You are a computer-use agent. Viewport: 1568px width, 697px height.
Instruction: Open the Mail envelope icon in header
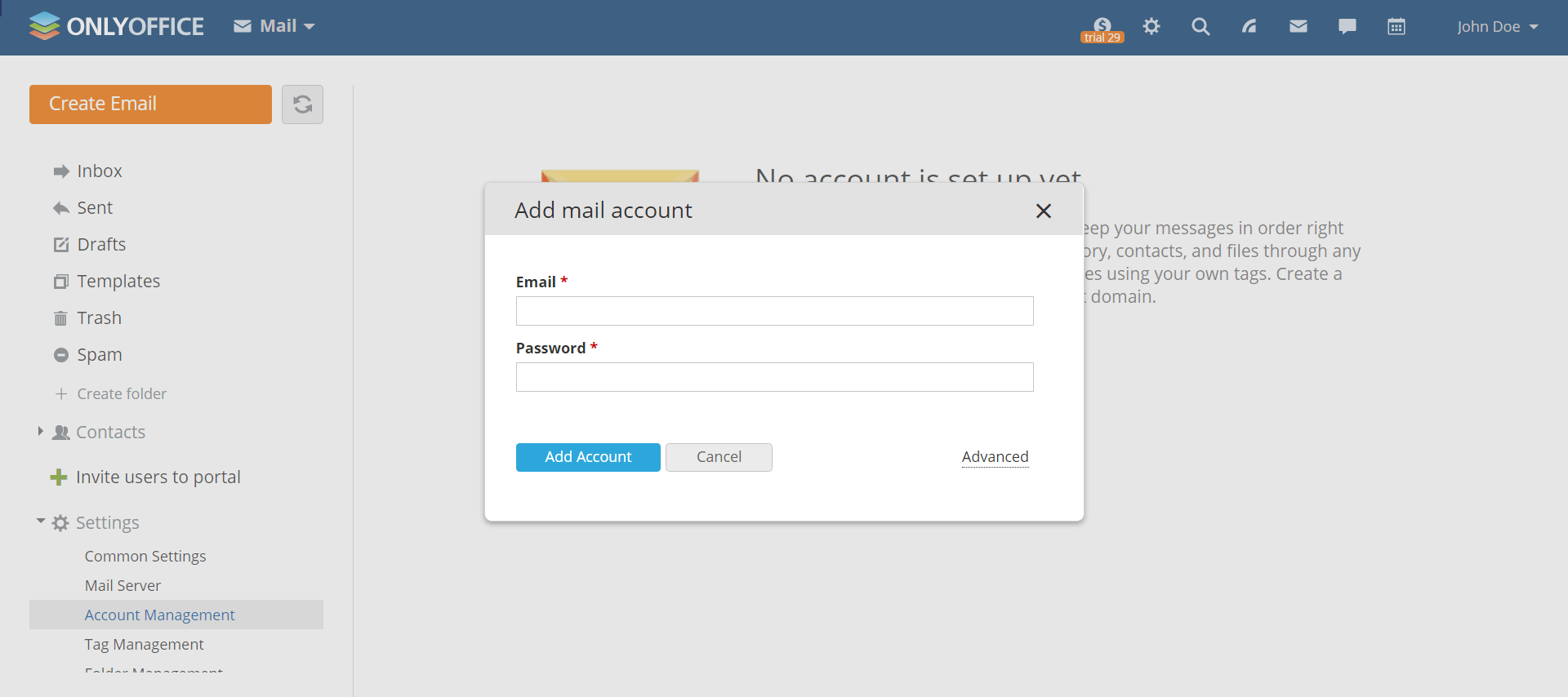click(1298, 26)
